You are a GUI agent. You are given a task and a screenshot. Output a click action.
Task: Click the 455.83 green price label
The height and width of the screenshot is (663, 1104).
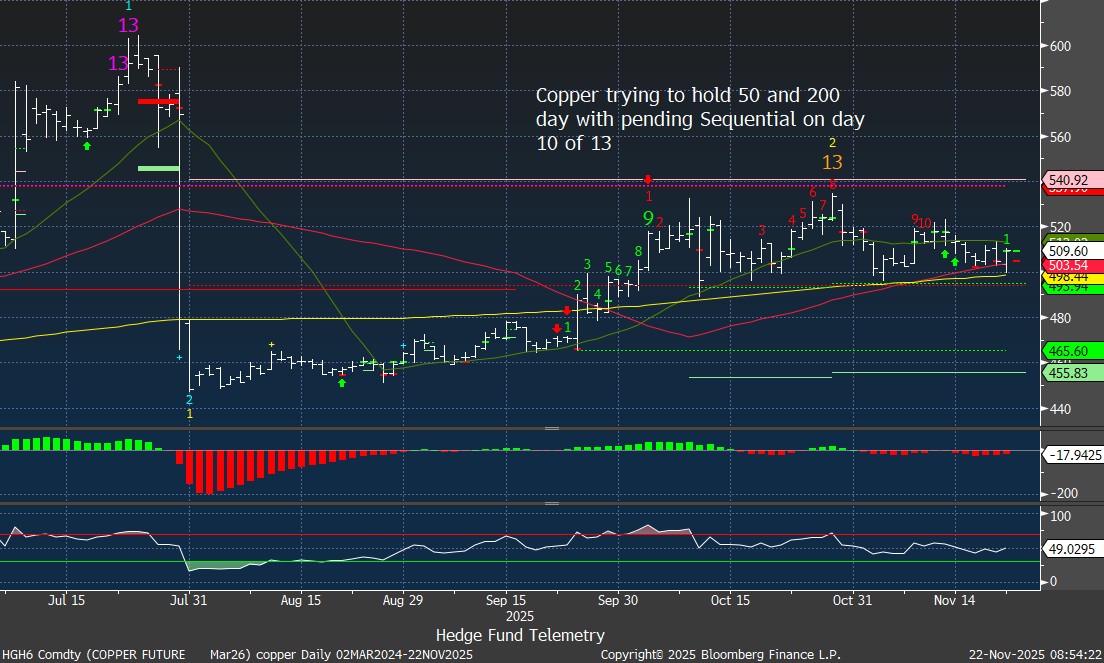pos(1066,372)
